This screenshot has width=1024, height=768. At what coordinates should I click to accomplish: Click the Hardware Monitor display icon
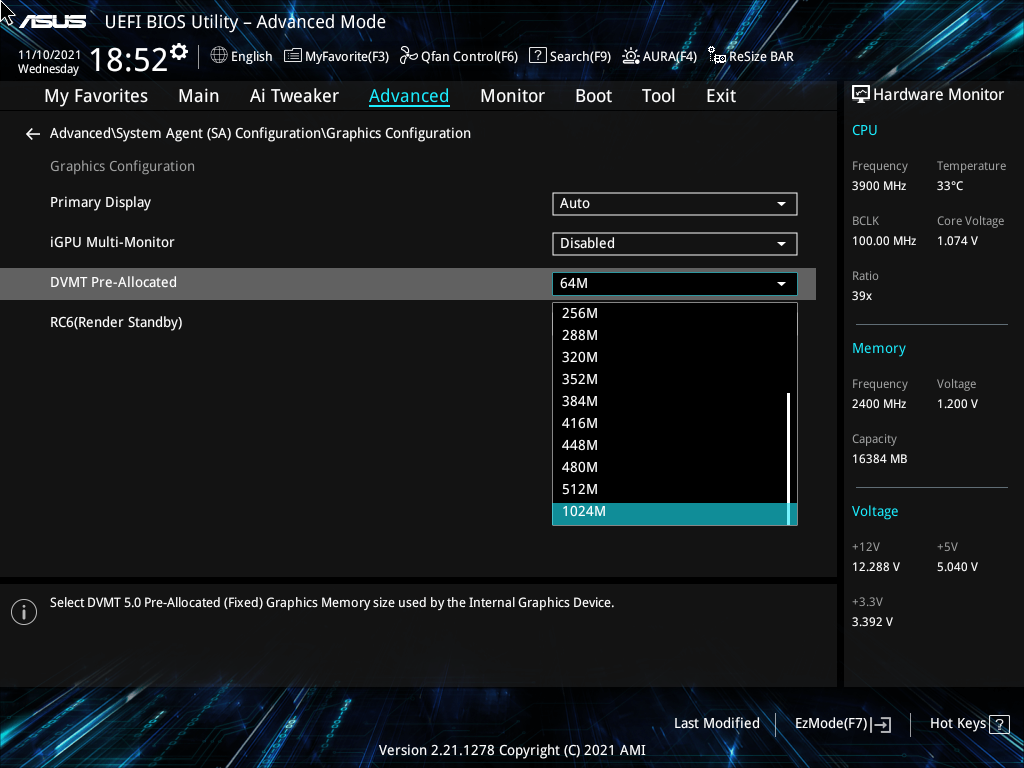tap(861, 95)
